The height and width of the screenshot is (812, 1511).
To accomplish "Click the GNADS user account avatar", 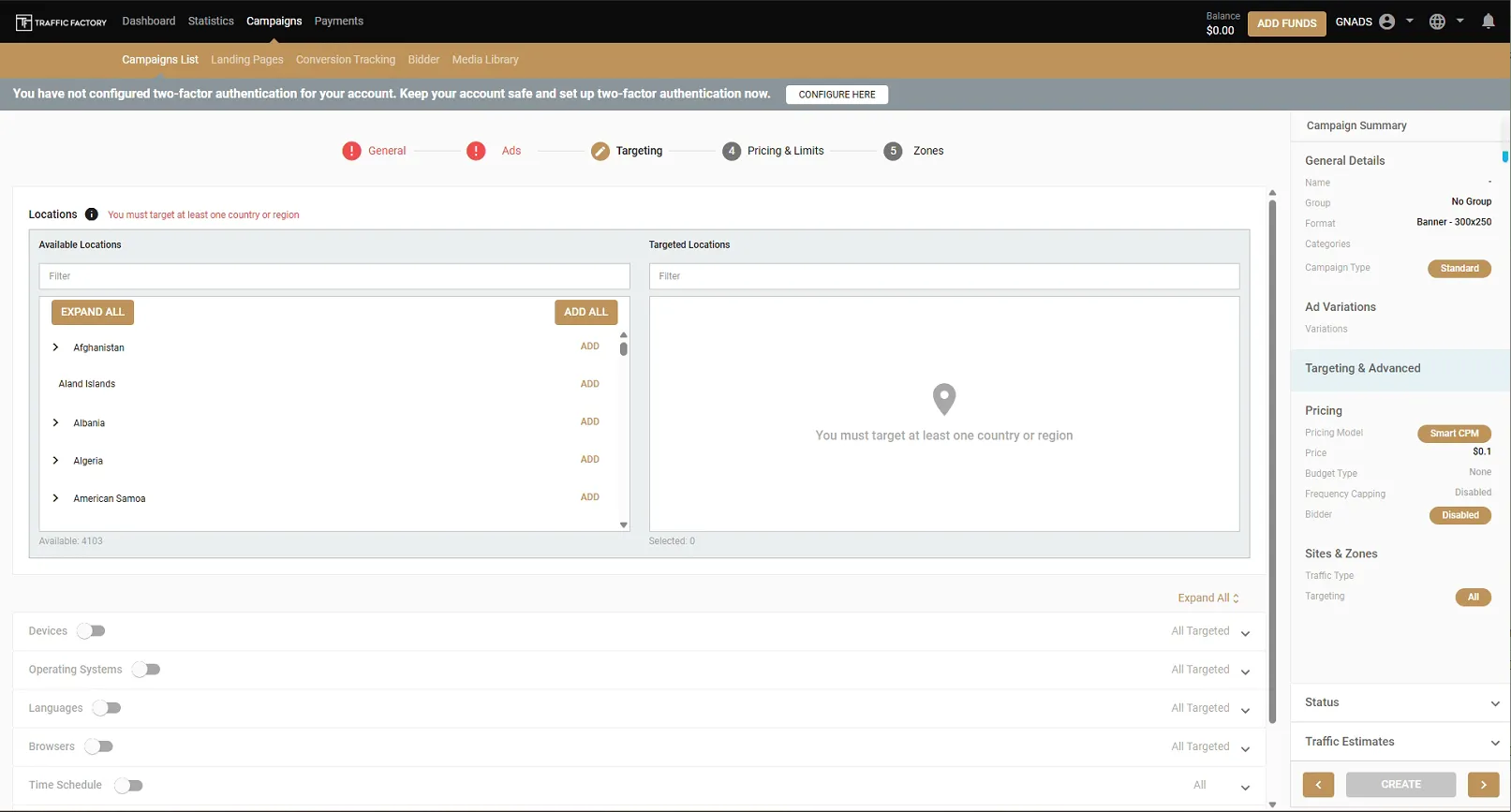I will 1387,22.
